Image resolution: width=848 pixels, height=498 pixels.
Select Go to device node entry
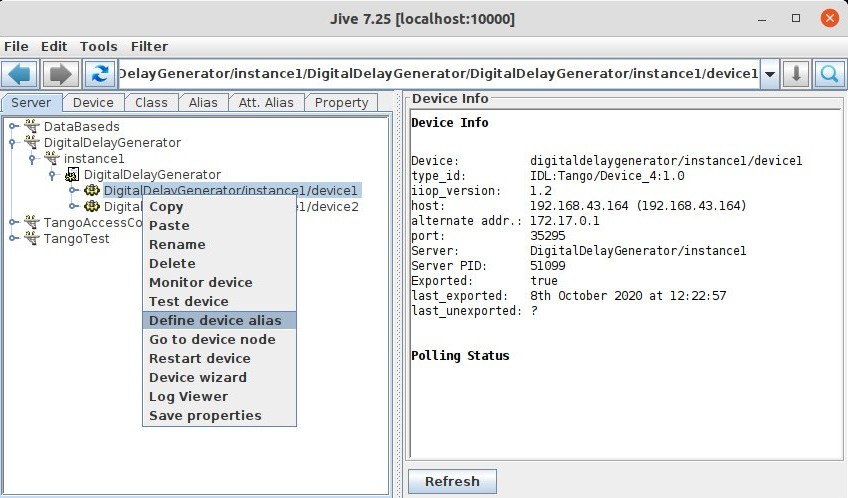tap(219, 339)
